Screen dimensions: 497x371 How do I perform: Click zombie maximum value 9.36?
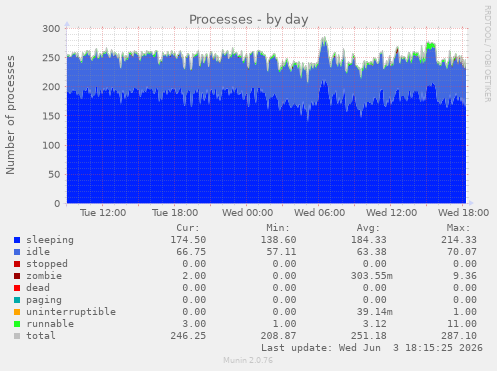click(x=465, y=276)
